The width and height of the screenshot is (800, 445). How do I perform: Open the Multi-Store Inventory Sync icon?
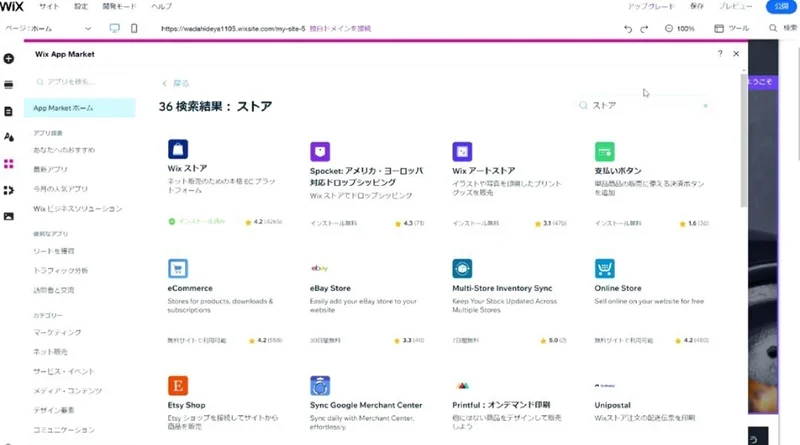[x=462, y=268]
